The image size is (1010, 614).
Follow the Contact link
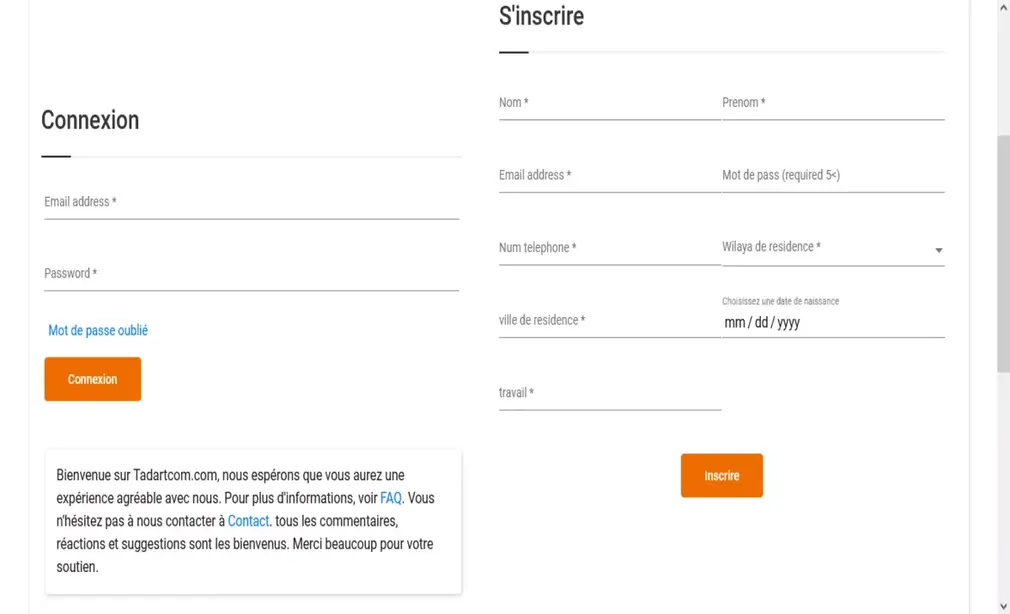point(248,521)
